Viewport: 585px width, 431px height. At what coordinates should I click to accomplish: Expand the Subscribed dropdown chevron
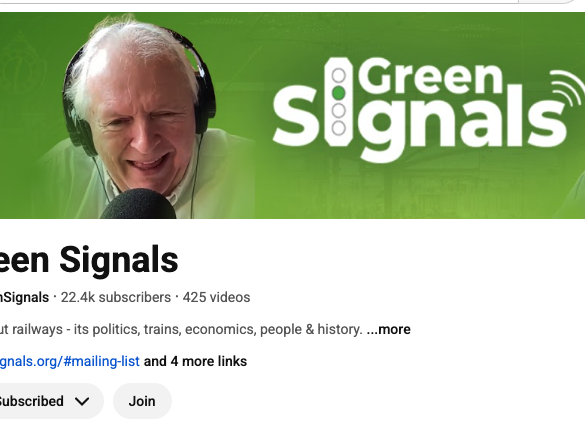pos(82,402)
